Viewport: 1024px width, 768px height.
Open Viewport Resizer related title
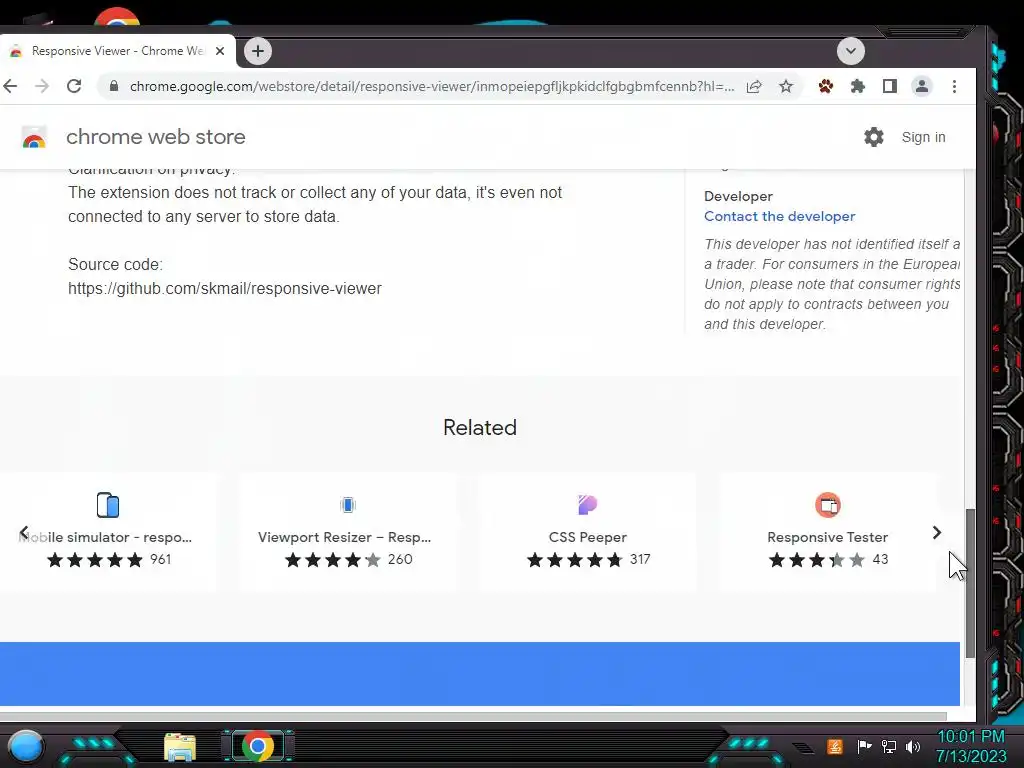[344, 537]
